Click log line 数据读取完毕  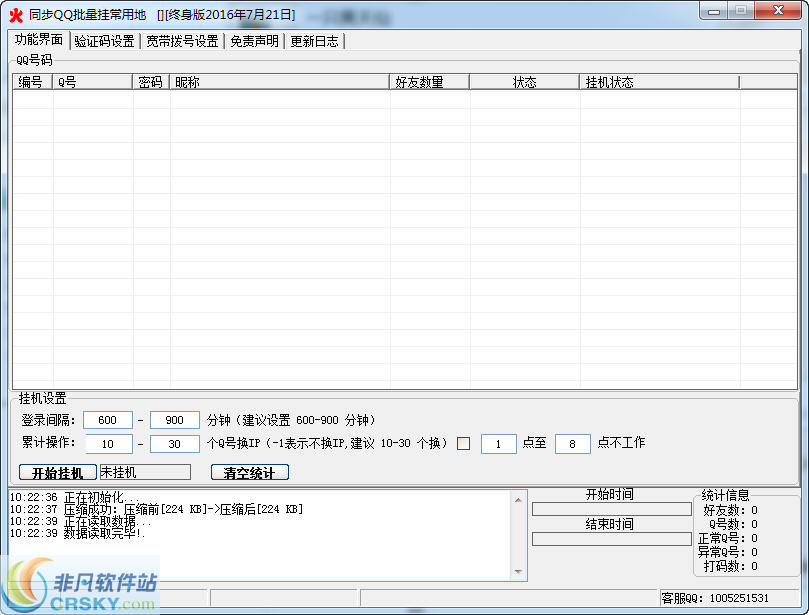coord(78,533)
